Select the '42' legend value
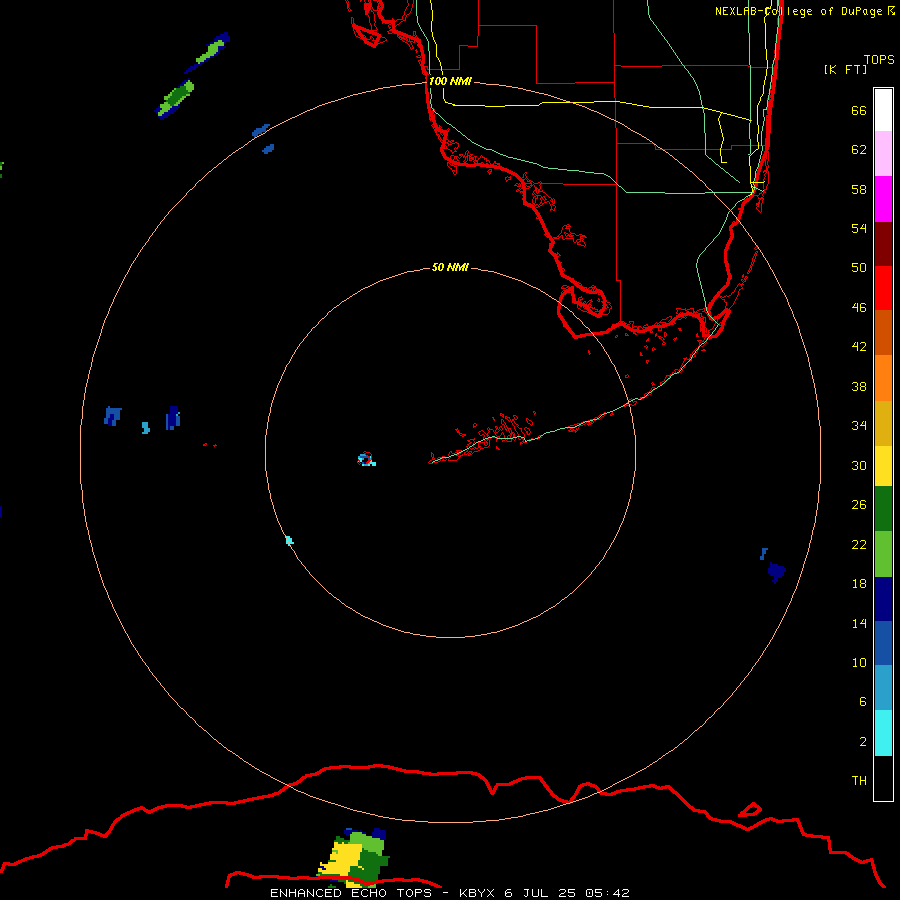 click(x=859, y=347)
